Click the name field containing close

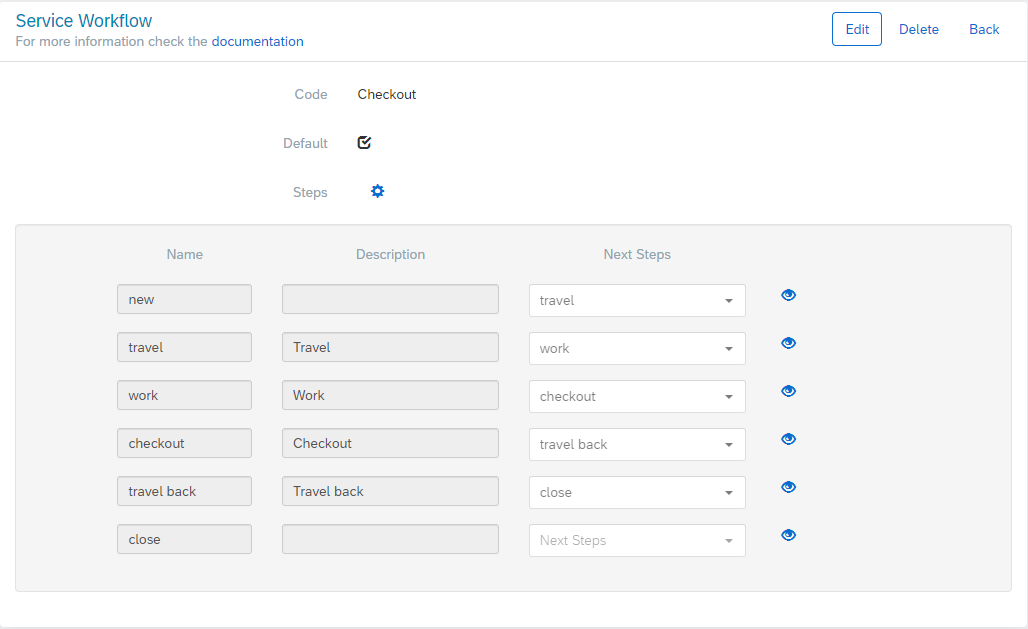[184, 539]
